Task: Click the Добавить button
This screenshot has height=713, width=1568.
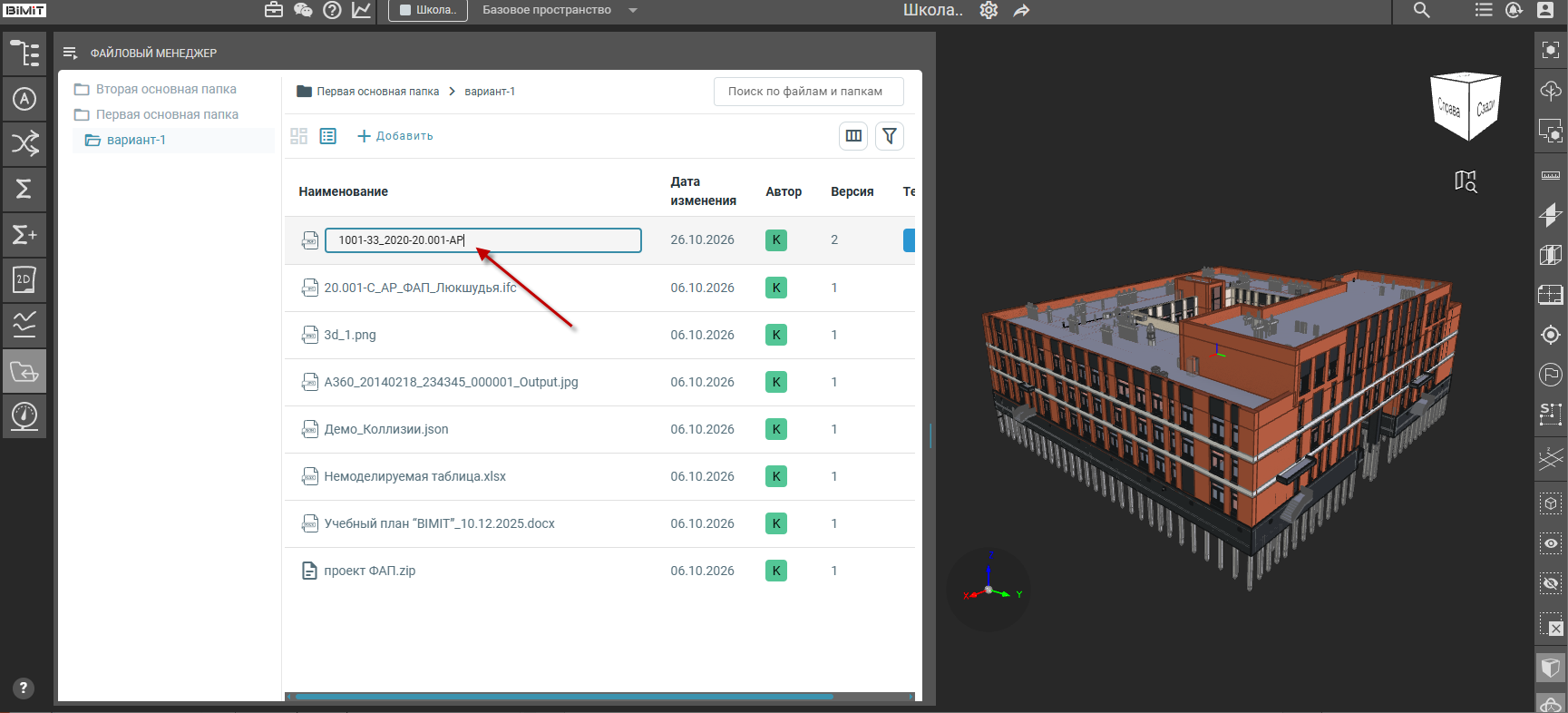Action: (x=395, y=136)
